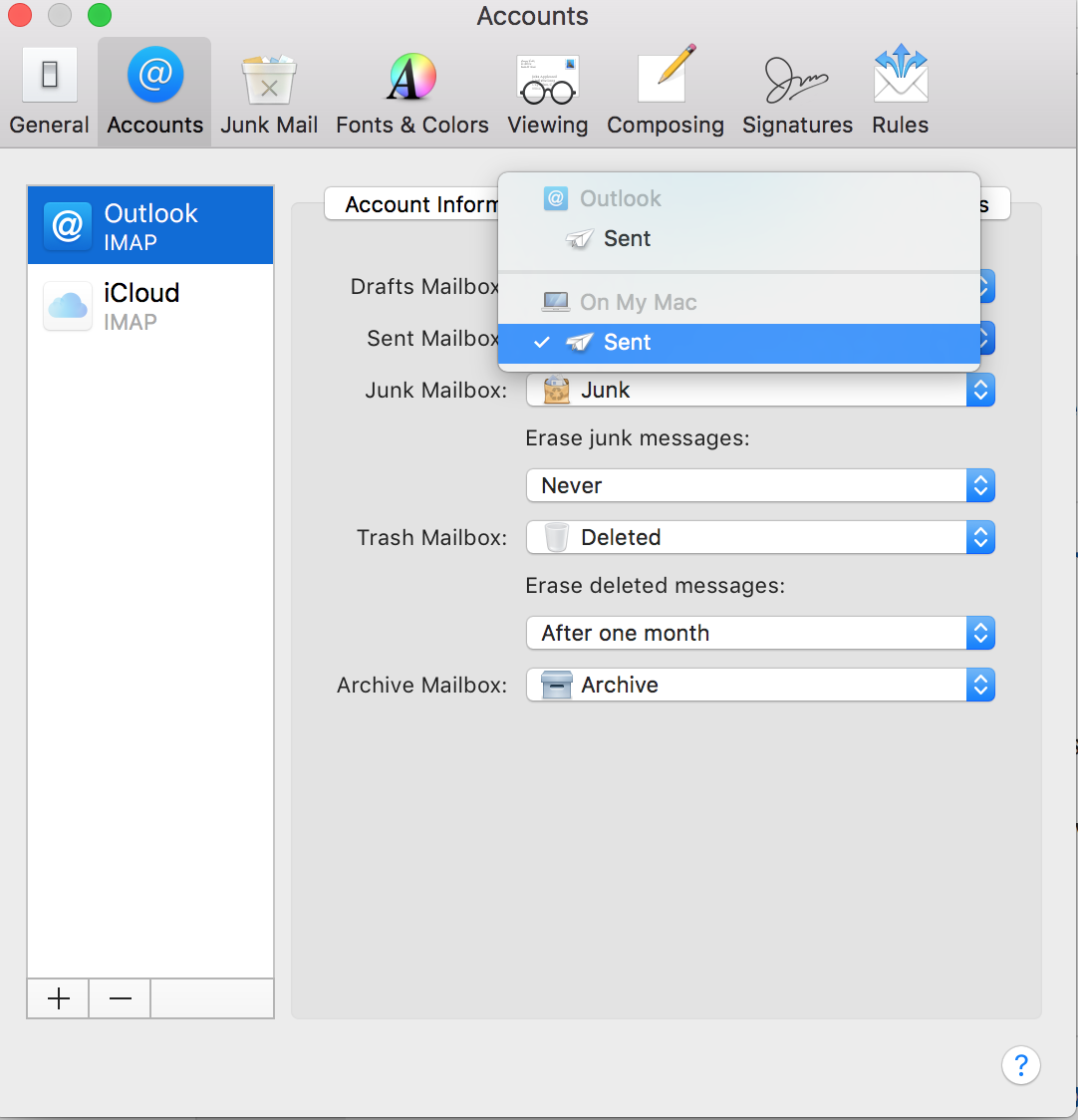The height and width of the screenshot is (1120, 1078).
Task: Open Junk Mail preferences
Action: 269,92
